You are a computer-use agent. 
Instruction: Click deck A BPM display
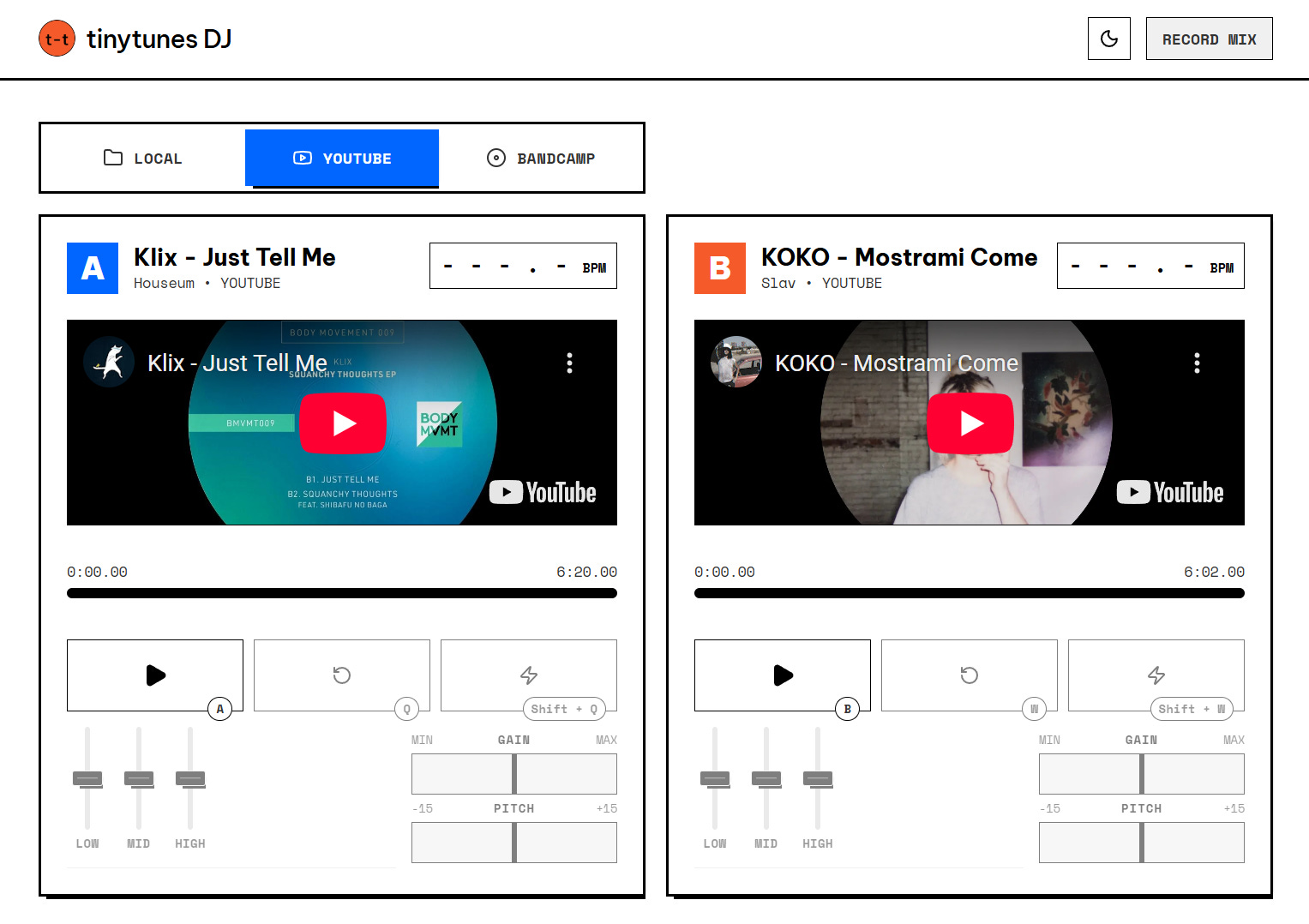point(523,266)
